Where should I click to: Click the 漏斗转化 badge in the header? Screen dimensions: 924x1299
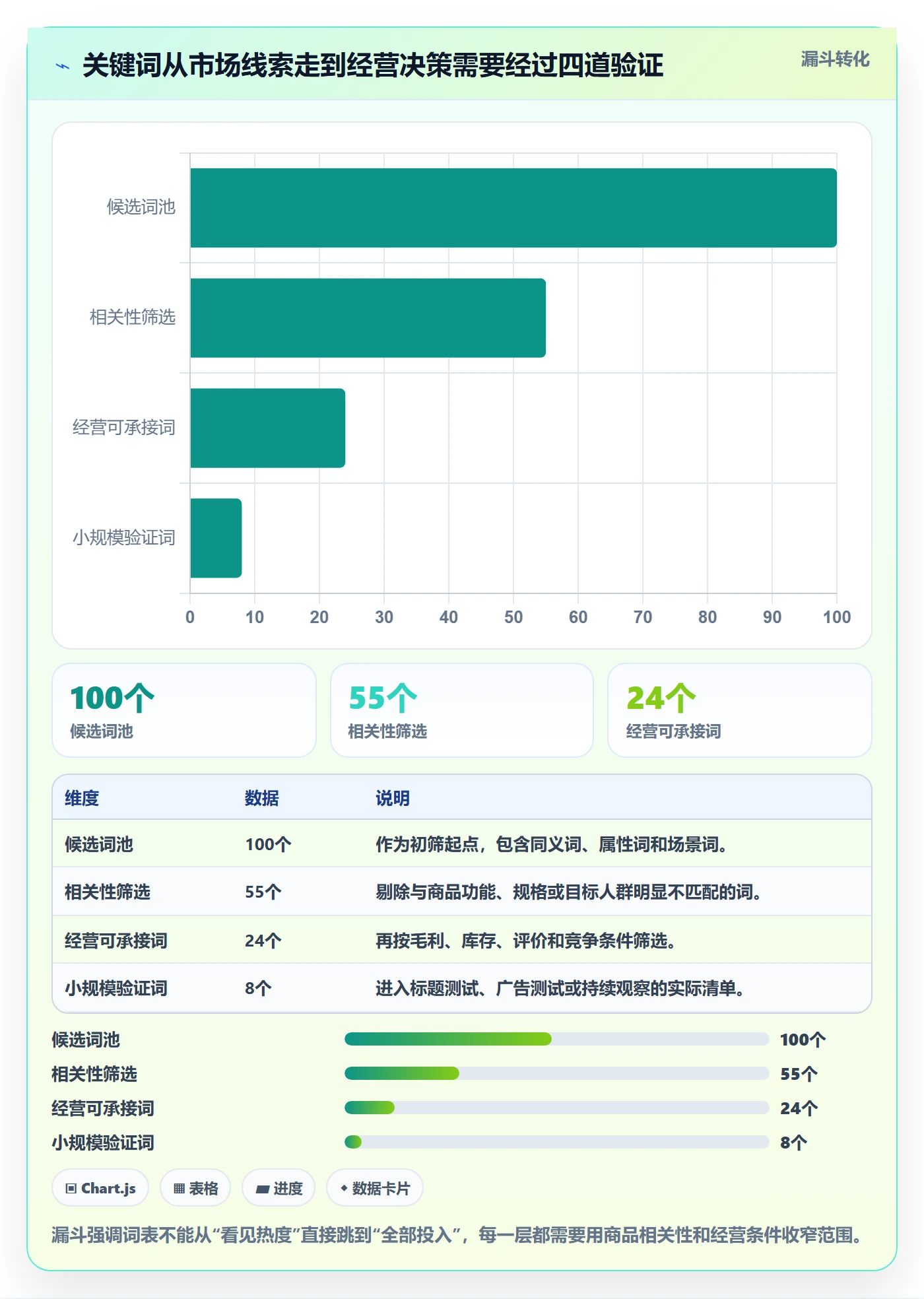pyautogui.click(x=835, y=59)
